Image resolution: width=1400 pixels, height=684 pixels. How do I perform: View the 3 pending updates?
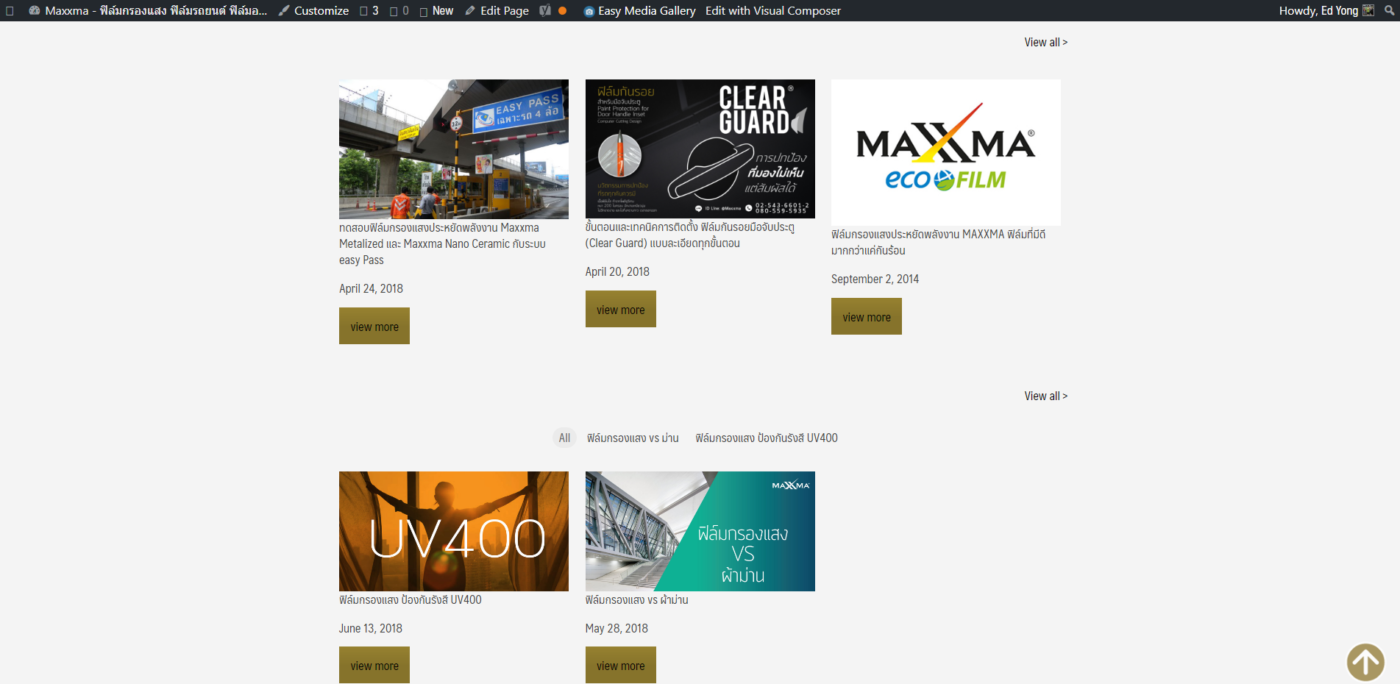pos(369,11)
